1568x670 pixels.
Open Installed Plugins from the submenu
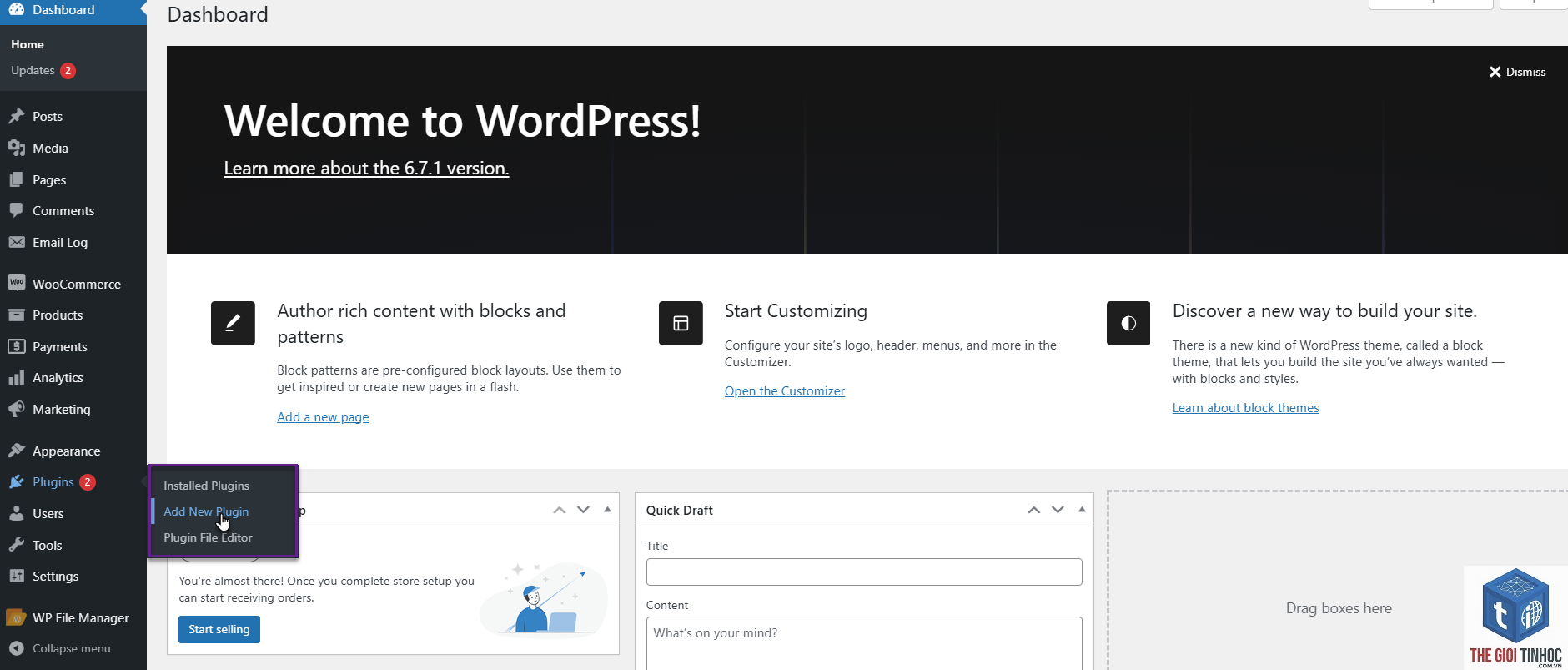coord(206,486)
